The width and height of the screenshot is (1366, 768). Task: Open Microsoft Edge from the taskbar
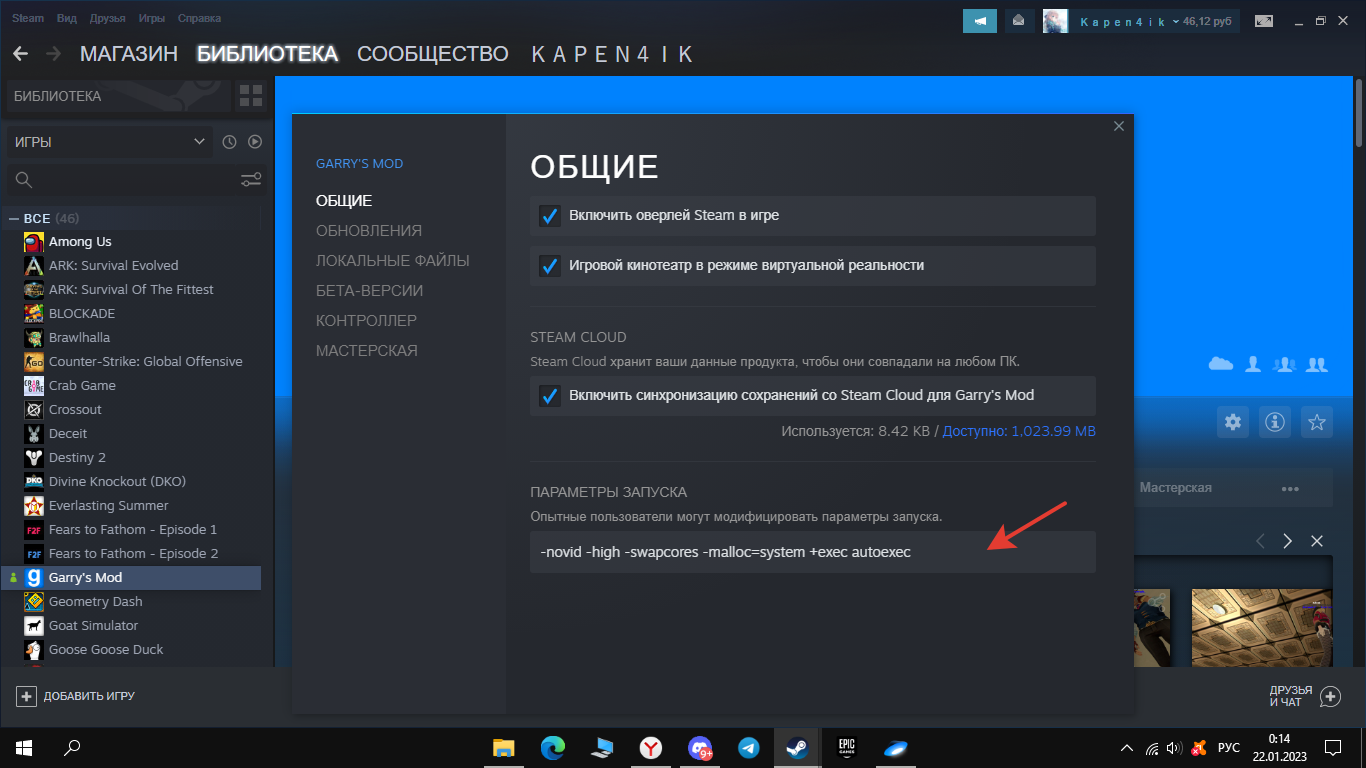tap(553, 747)
